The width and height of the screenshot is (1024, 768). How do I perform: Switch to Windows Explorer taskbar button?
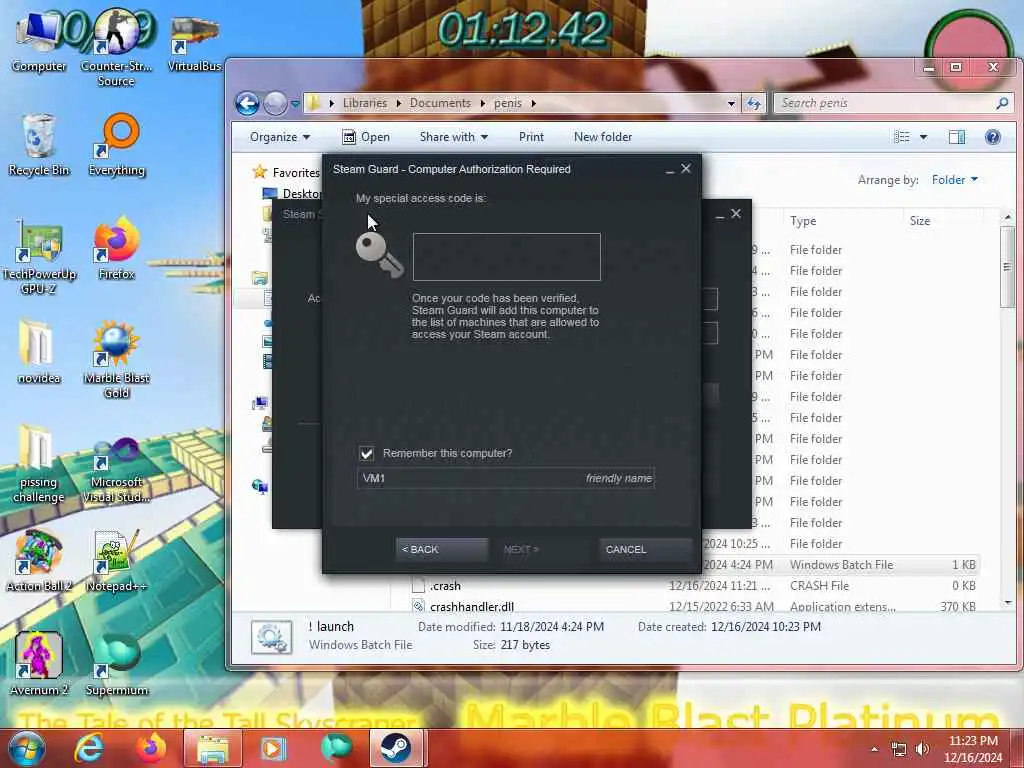pyautogui.click(x=213, y=748)
